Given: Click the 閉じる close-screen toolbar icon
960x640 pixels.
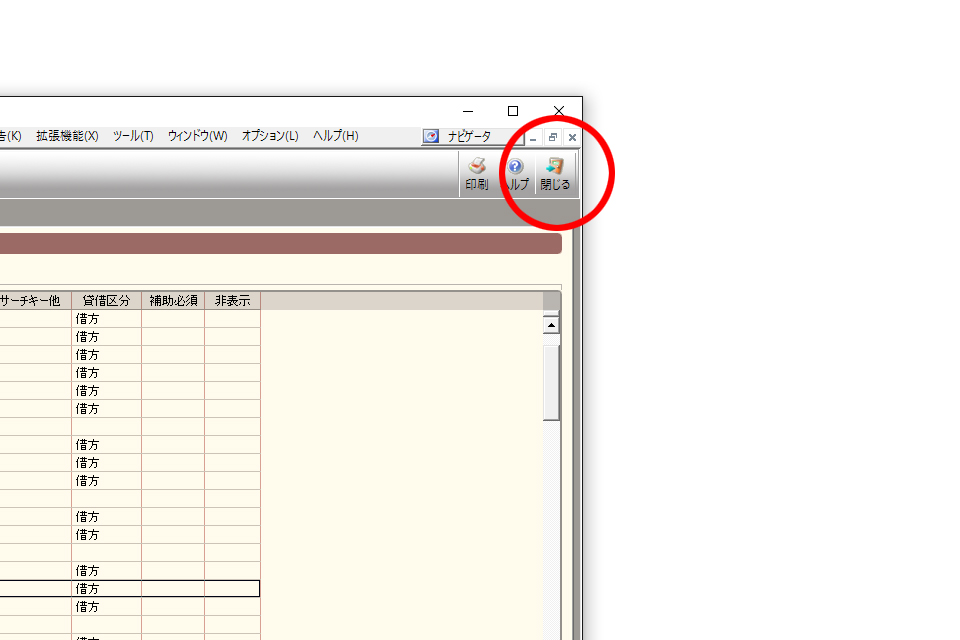Looking at the screenshot, I should (555, 174).
